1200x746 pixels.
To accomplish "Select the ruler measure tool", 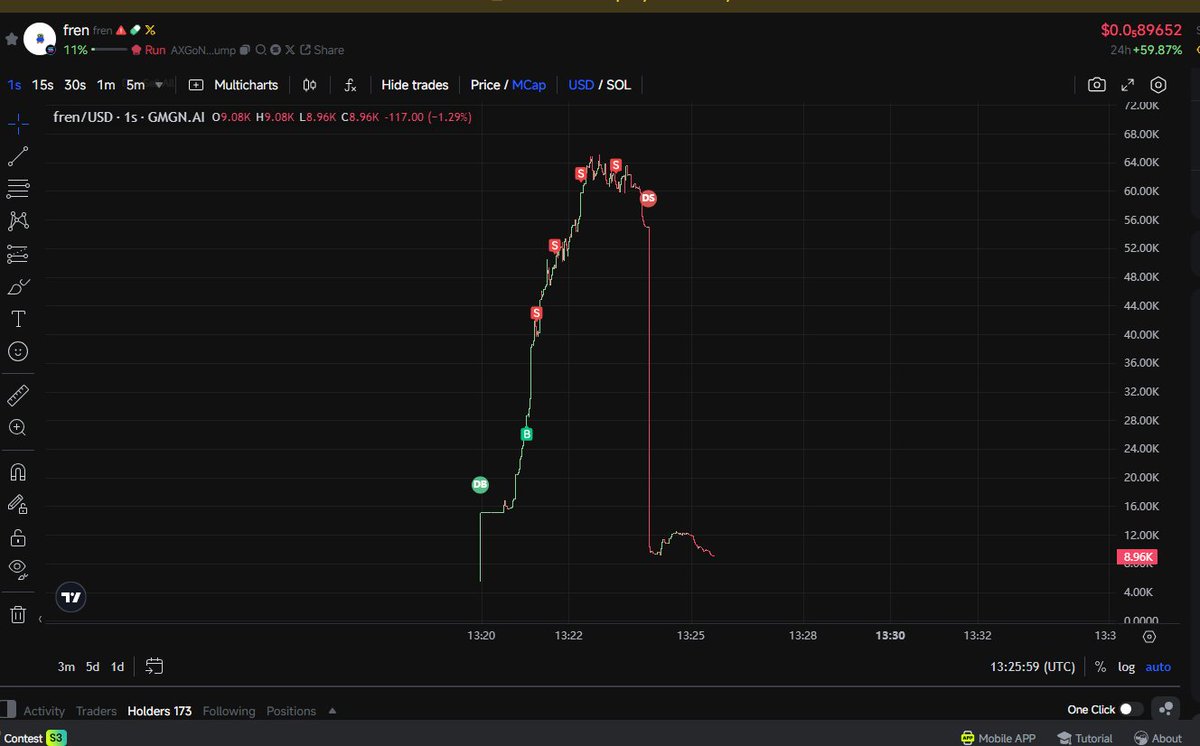I will tap(18, 395).
